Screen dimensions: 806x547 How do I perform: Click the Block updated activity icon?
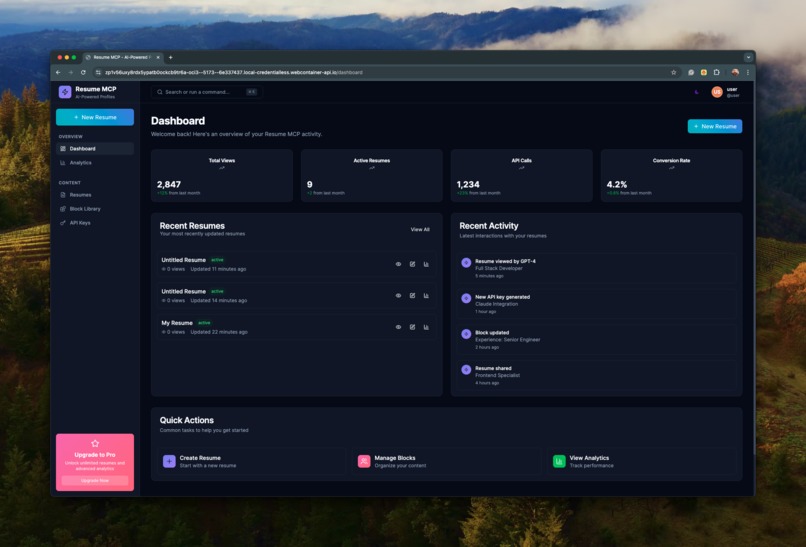tap(466, 334)
